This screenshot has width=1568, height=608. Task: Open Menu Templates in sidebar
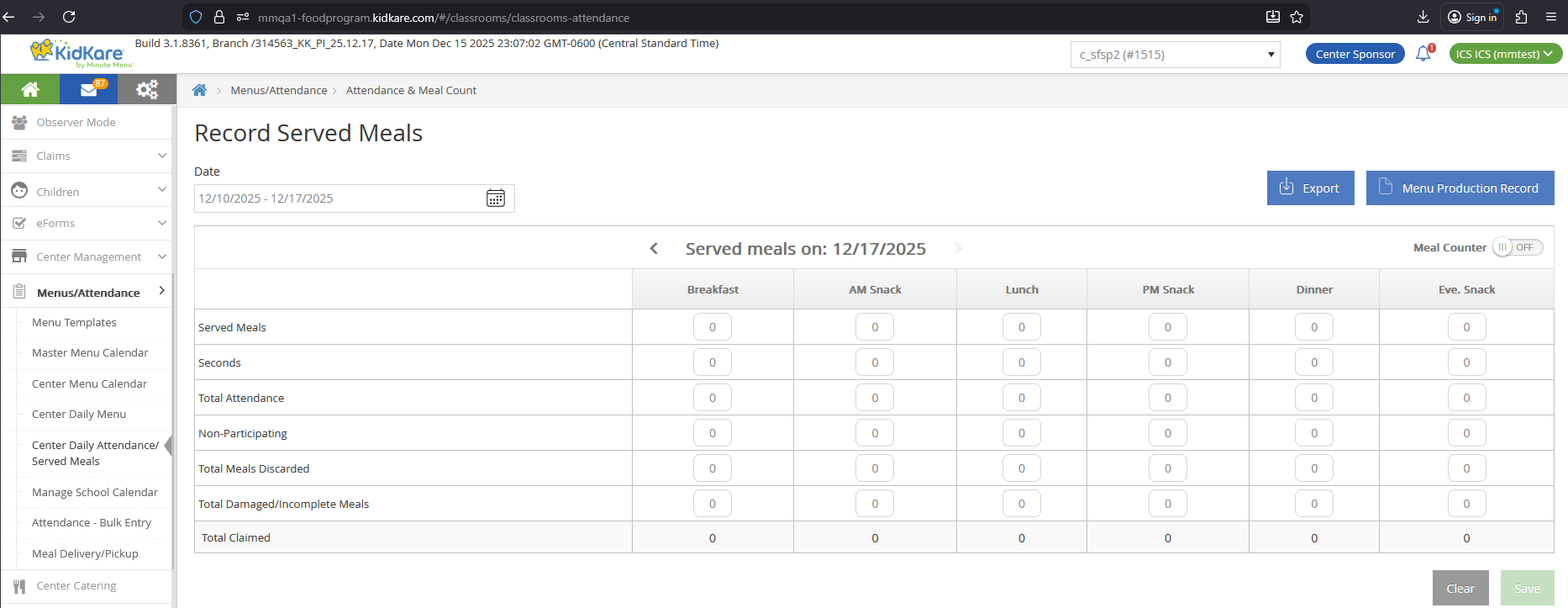[x=74, y=322]
